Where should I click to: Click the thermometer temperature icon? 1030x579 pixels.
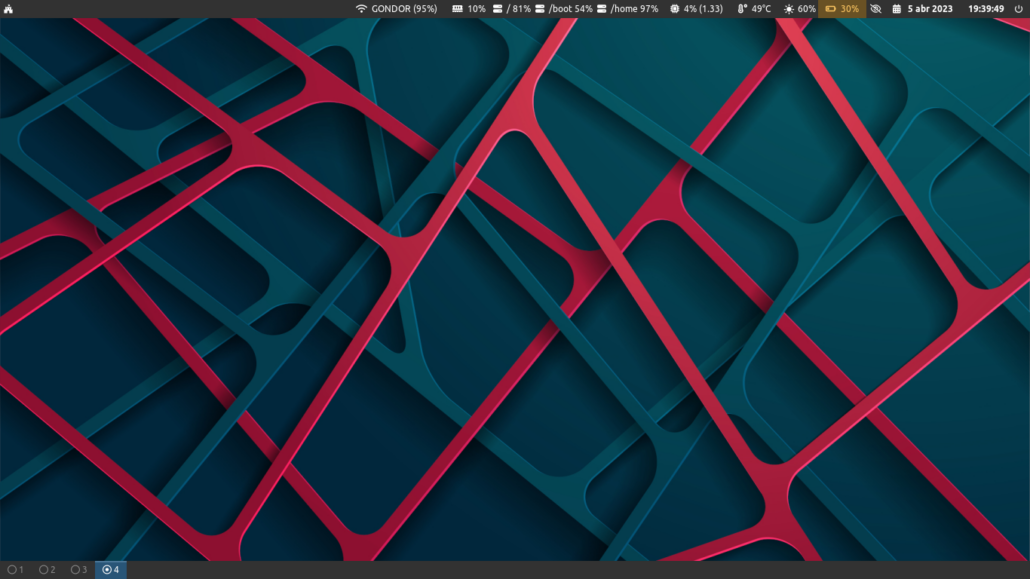tap(742, 9)
